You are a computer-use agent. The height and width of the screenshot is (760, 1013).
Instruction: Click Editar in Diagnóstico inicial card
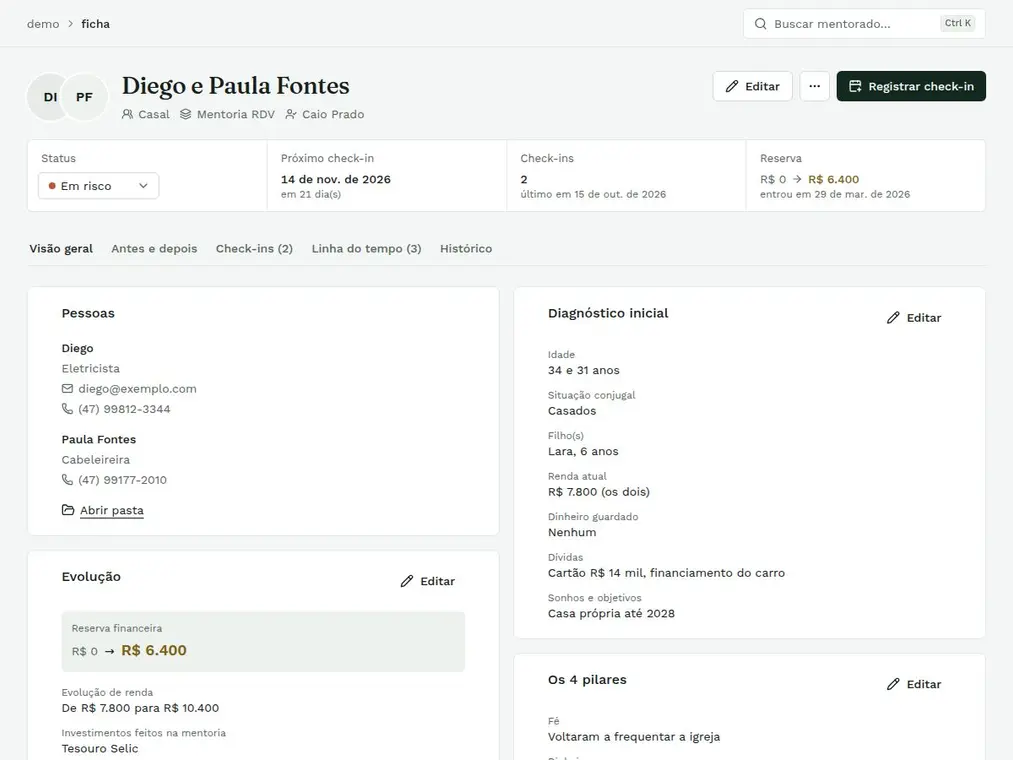(914, 318)
